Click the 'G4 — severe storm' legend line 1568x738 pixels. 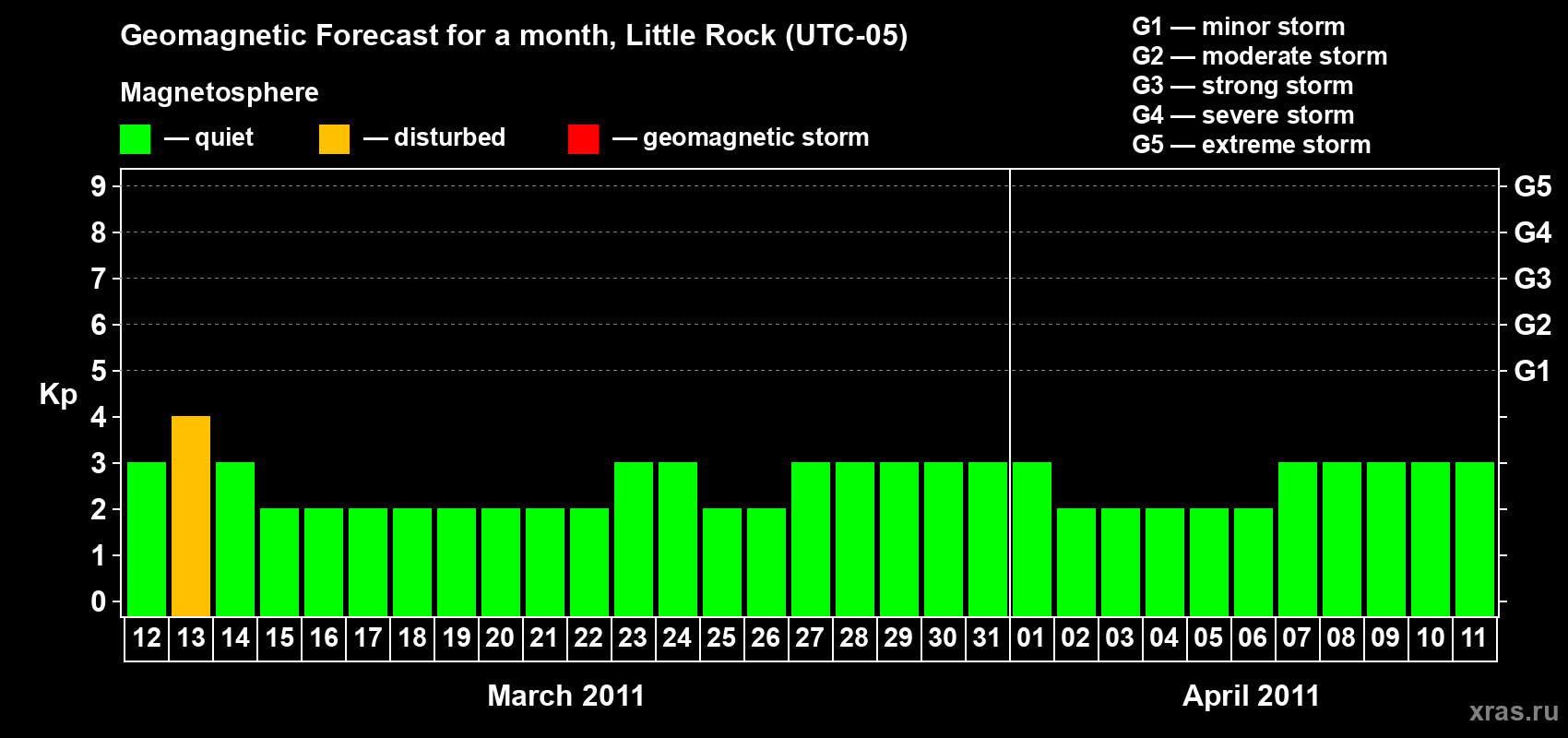[x=1243, y=115]
